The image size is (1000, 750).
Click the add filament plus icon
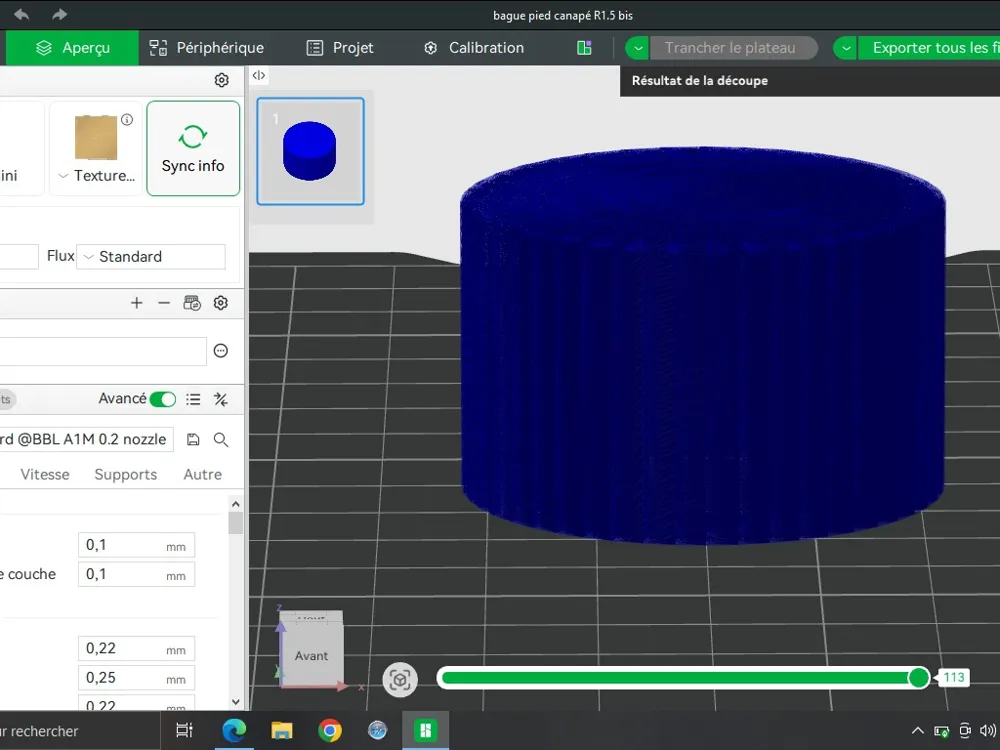click(136, 303)
